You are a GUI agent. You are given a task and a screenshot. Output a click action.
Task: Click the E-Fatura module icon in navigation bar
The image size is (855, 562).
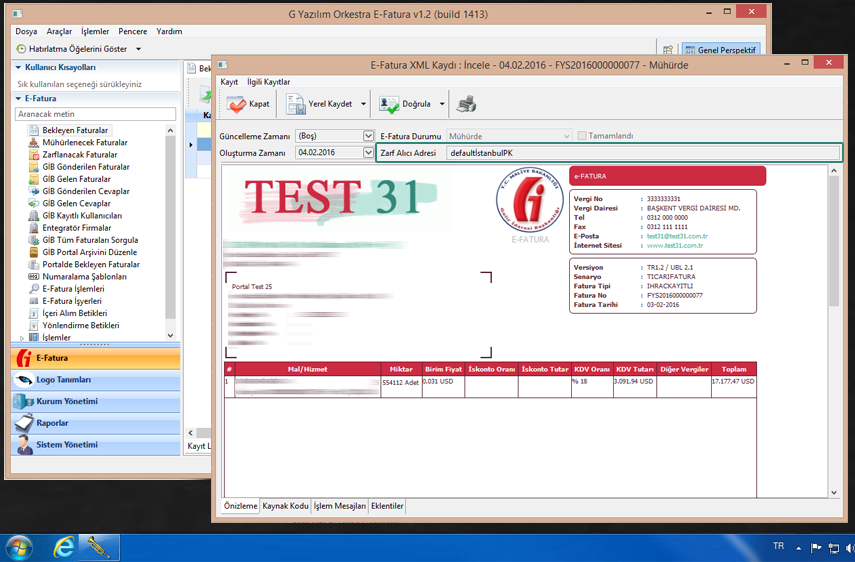(x=24, y=358)
